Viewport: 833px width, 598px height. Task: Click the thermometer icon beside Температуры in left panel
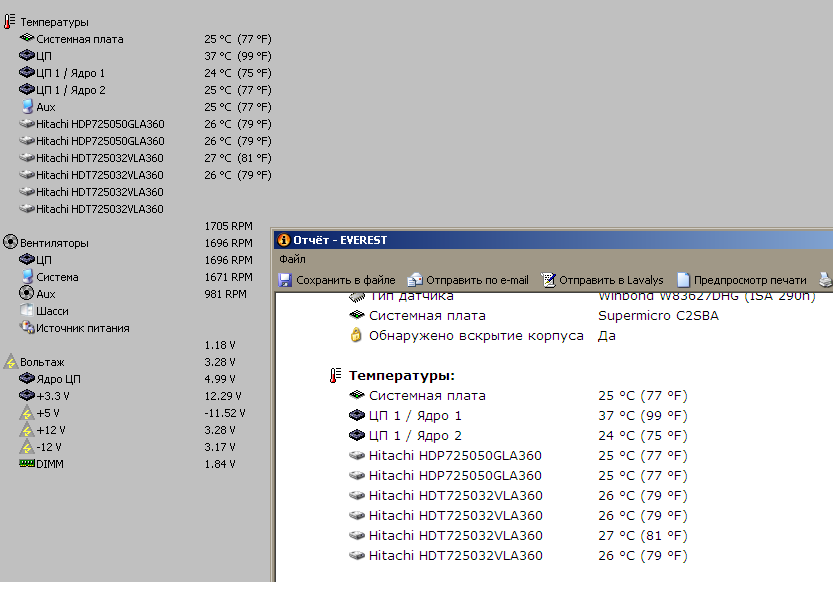[10, 22]
